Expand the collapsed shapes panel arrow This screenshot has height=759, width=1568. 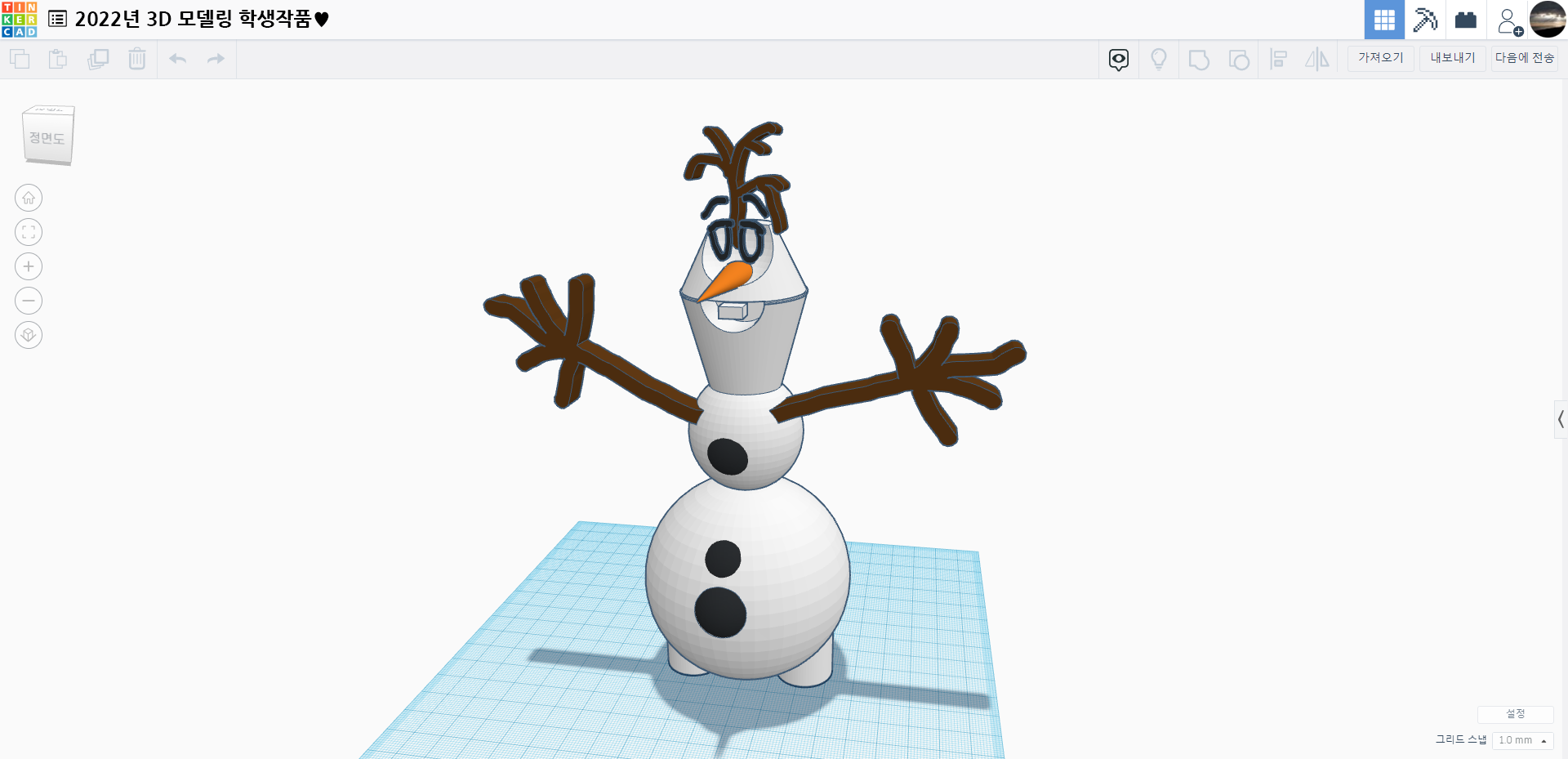coord(1561,420)
